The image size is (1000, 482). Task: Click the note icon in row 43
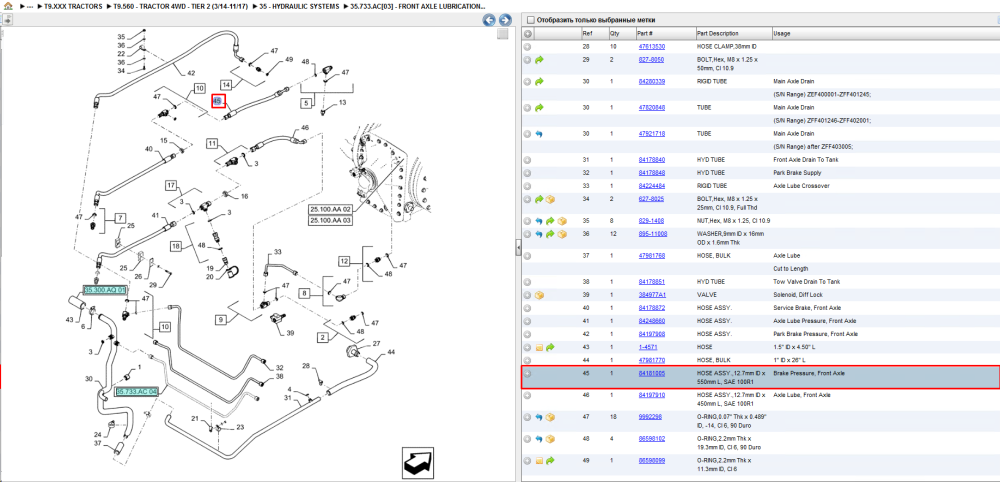(x=539, y=347)
